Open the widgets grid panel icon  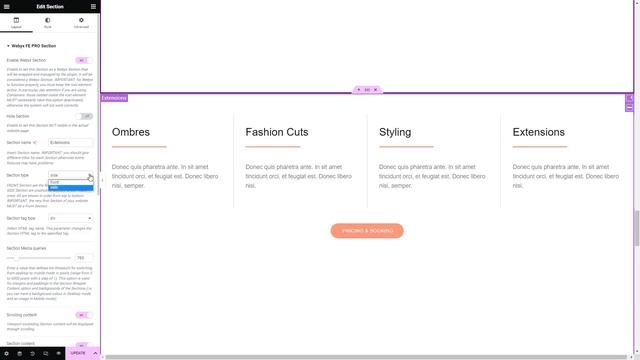93,7
